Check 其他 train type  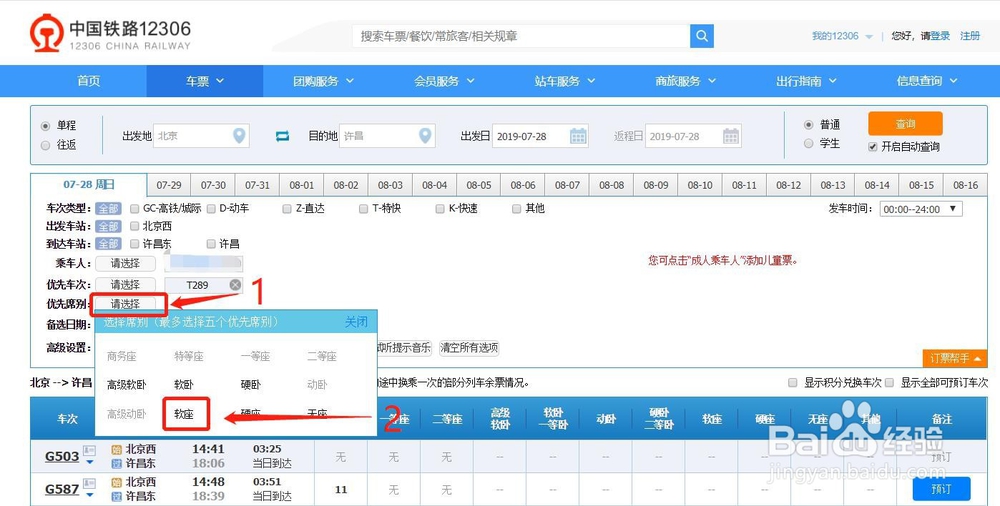coord(517,209)
